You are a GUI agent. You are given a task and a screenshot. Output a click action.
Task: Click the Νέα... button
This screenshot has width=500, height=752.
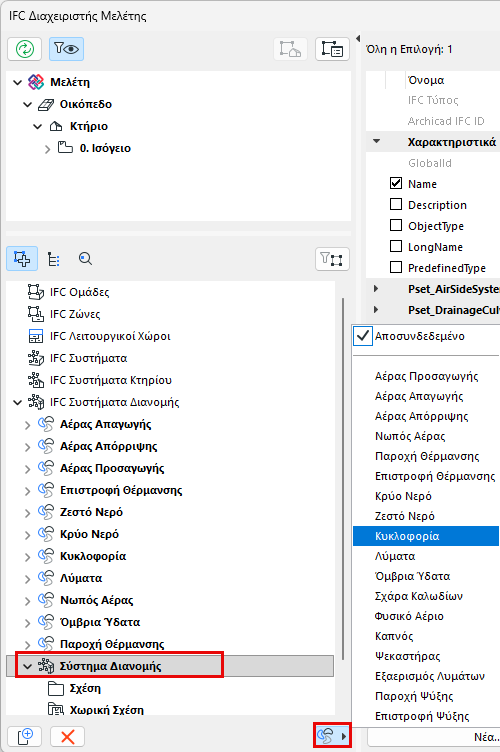coord(434,737)
